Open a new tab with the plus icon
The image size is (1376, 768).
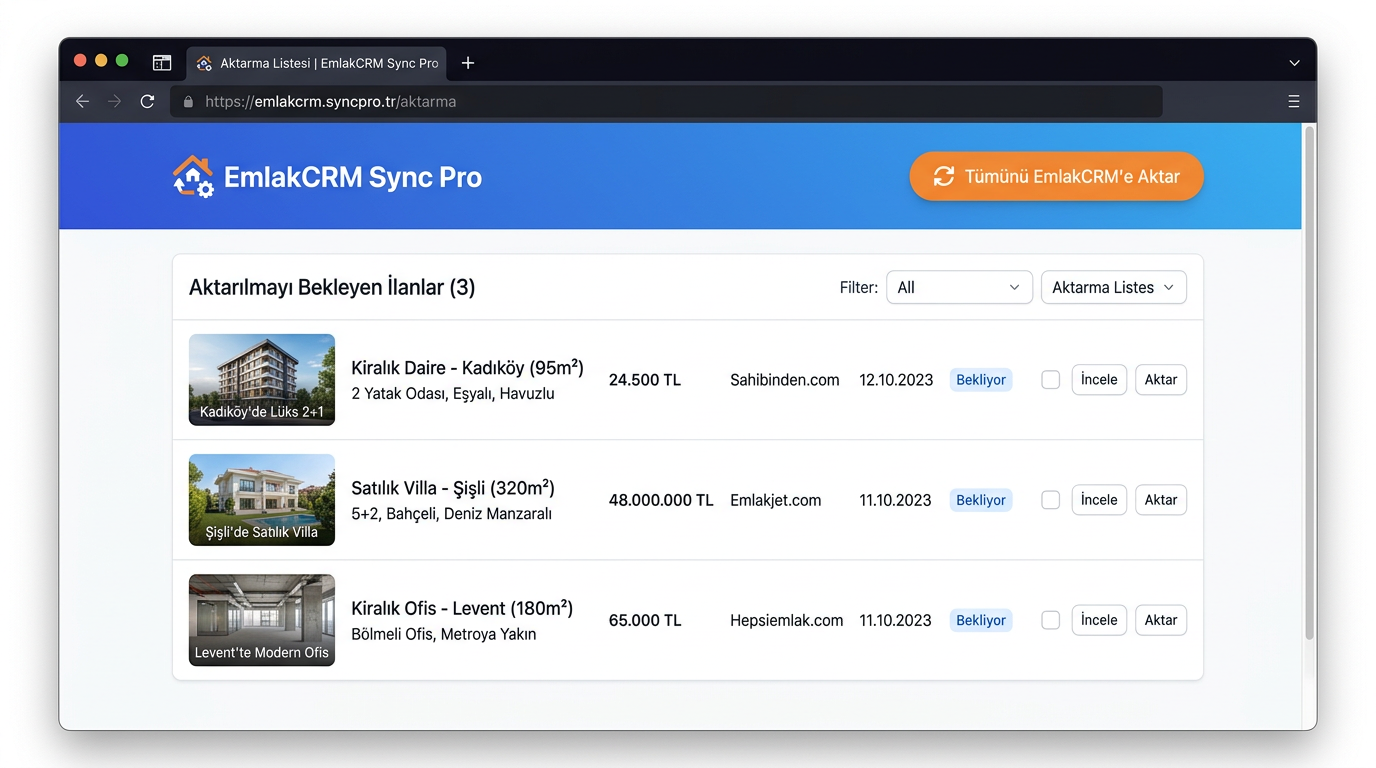468,63
